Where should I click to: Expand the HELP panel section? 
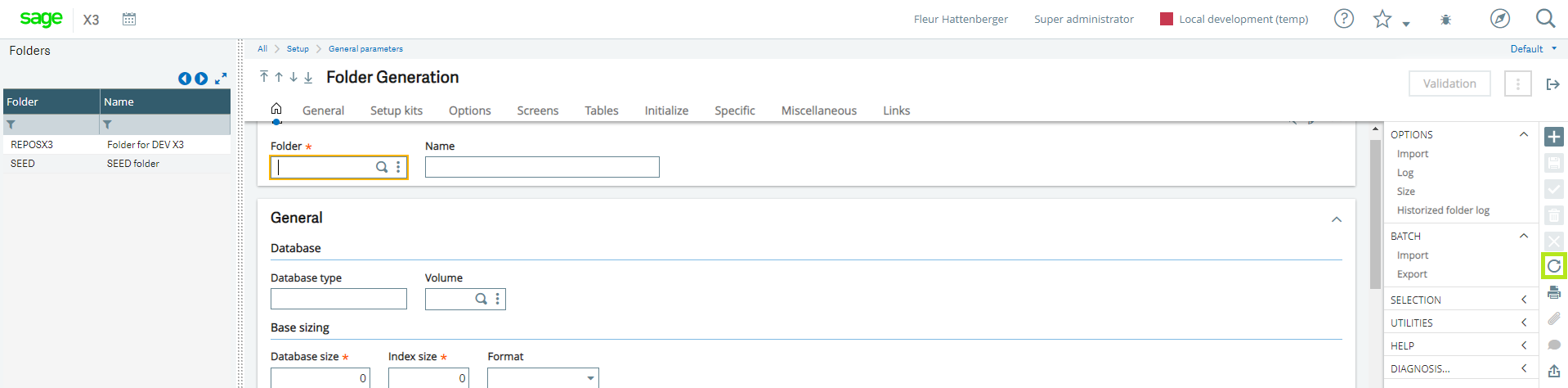point(1524,345)
